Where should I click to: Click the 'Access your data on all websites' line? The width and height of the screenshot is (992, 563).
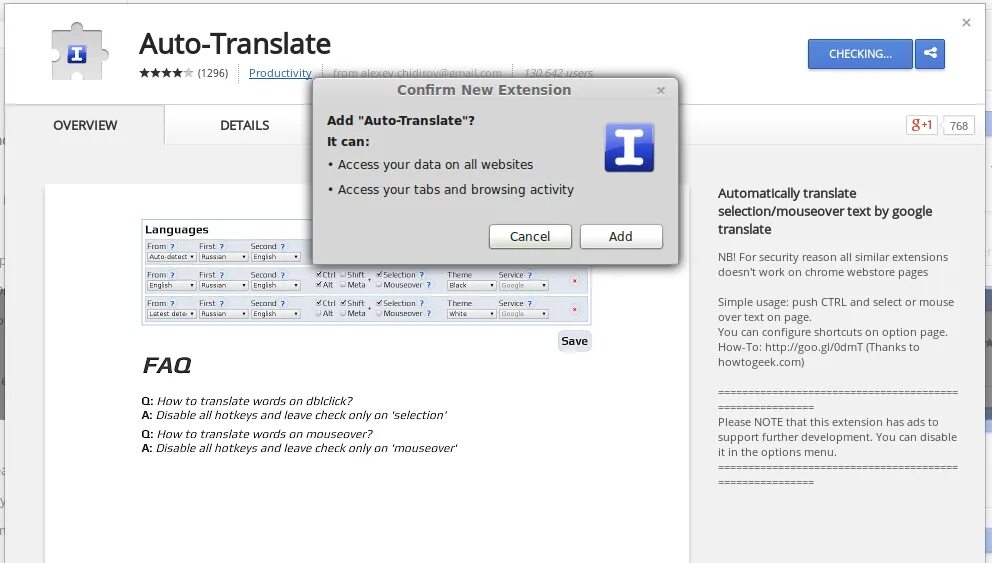(435, 164)
